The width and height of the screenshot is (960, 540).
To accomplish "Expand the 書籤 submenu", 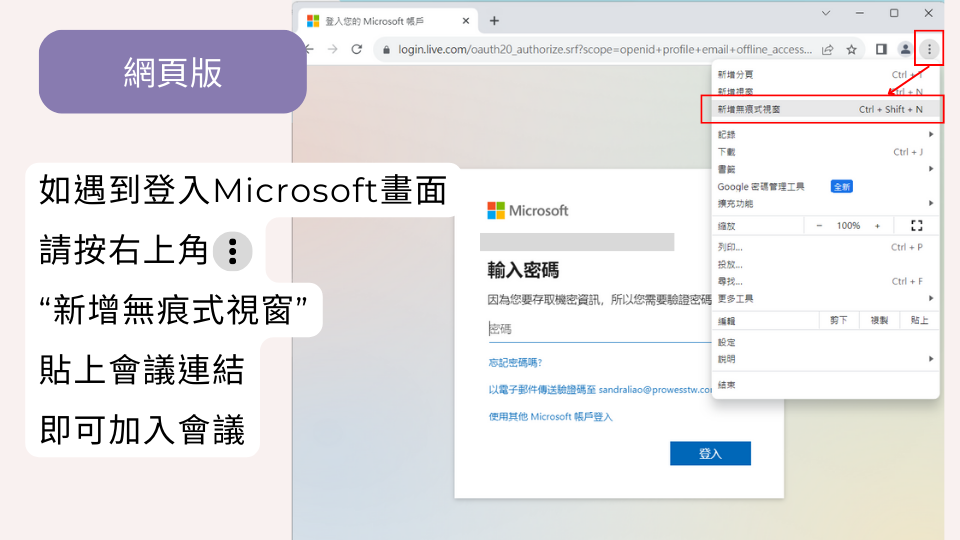I will [x=825, y=169].
